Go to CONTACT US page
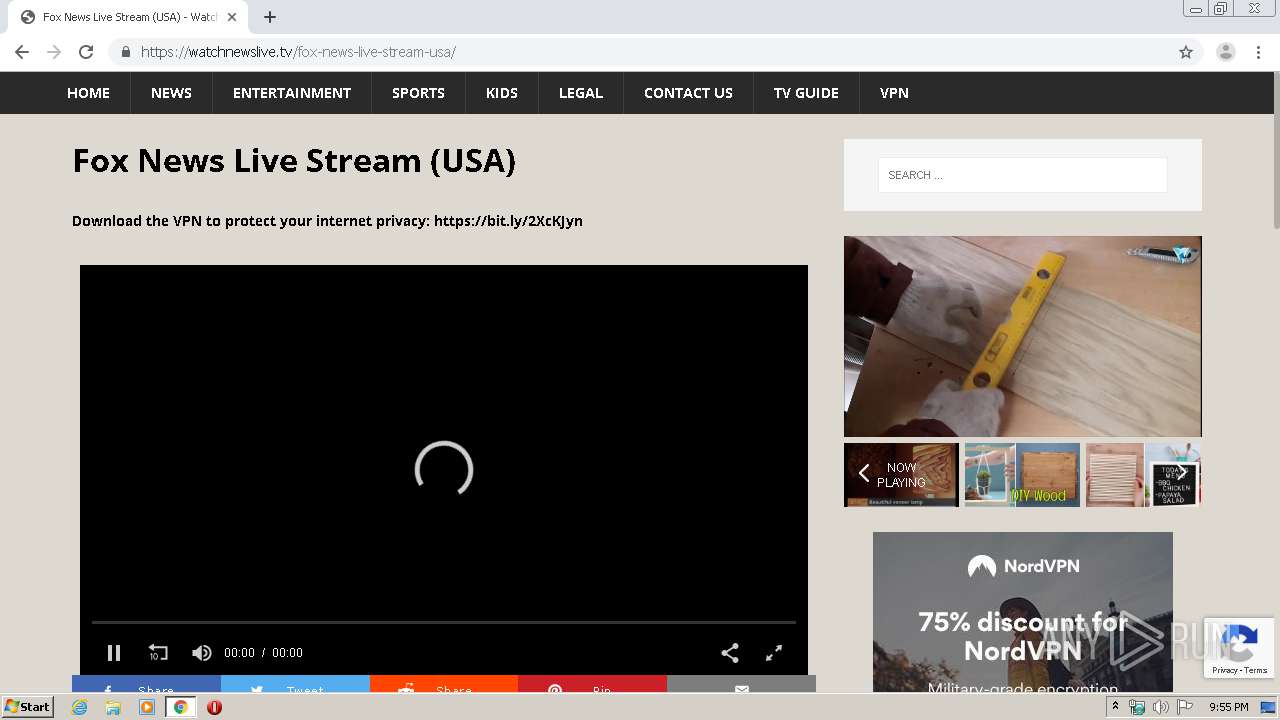 click(x=688, y=93)
